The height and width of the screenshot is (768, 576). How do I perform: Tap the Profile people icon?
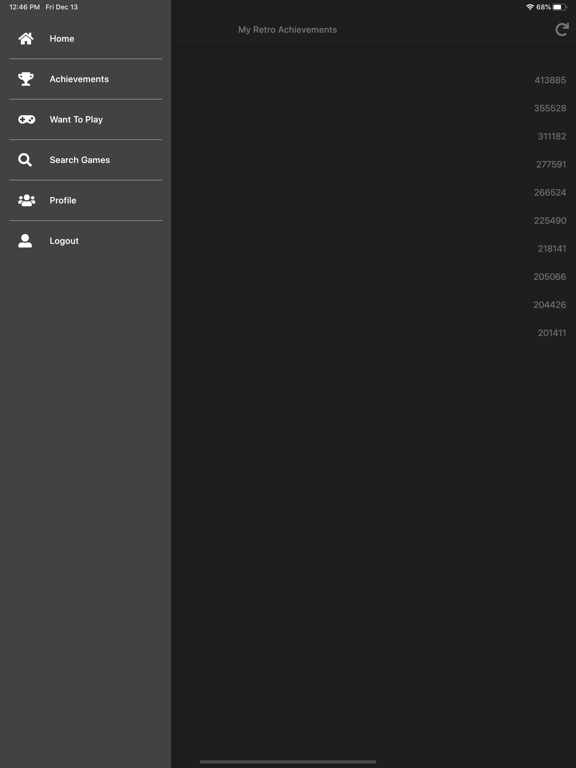[x=26, y=200]
